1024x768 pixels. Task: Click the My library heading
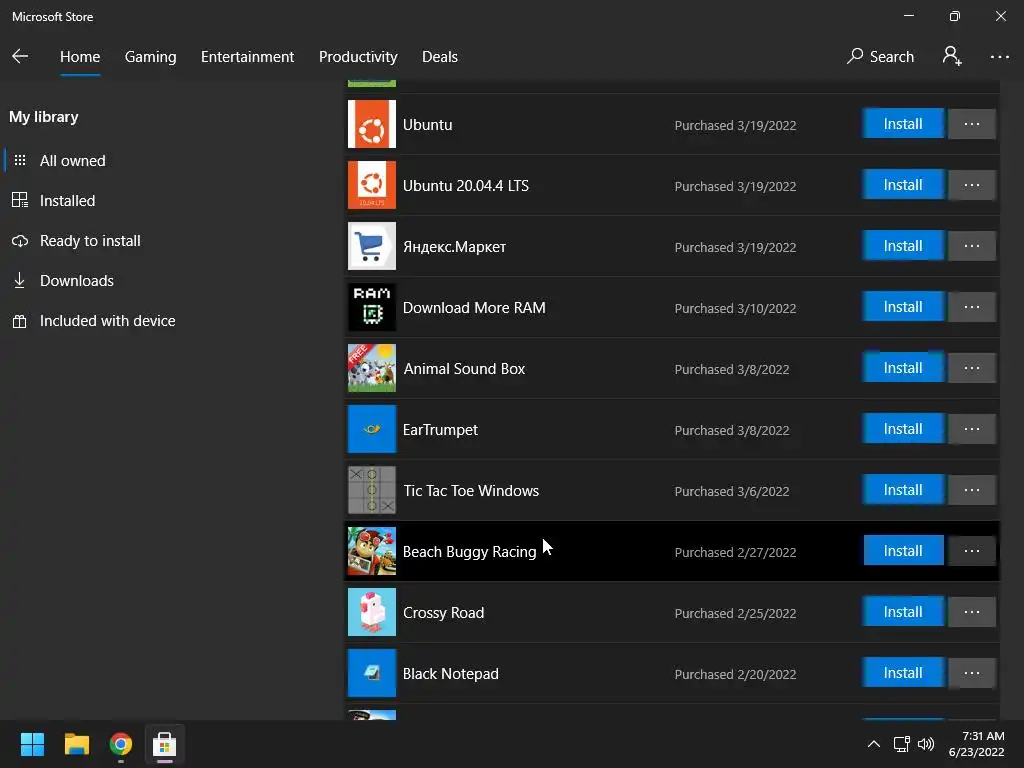pos(44,117)
